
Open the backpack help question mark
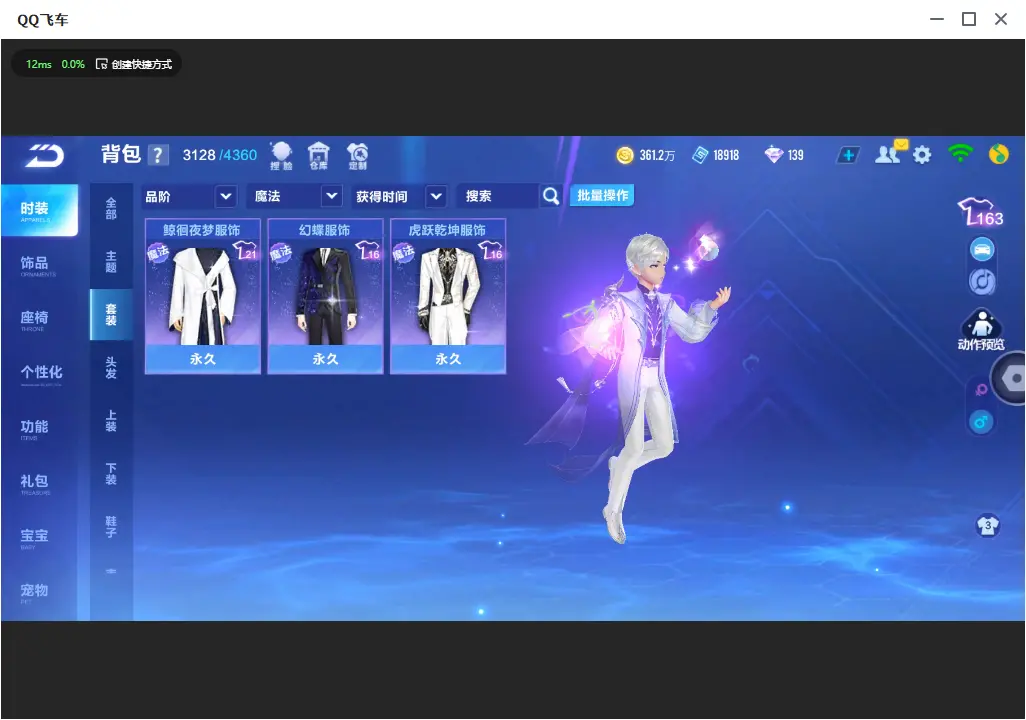[158, 155]
